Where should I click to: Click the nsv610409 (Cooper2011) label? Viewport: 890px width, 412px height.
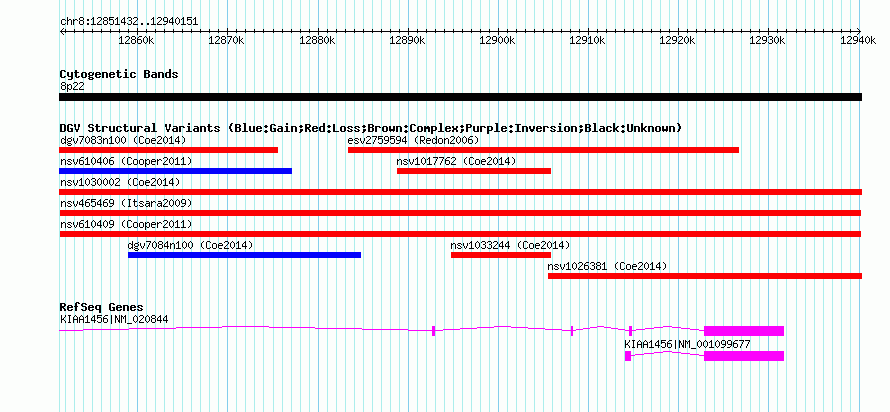tap(126, 224)
